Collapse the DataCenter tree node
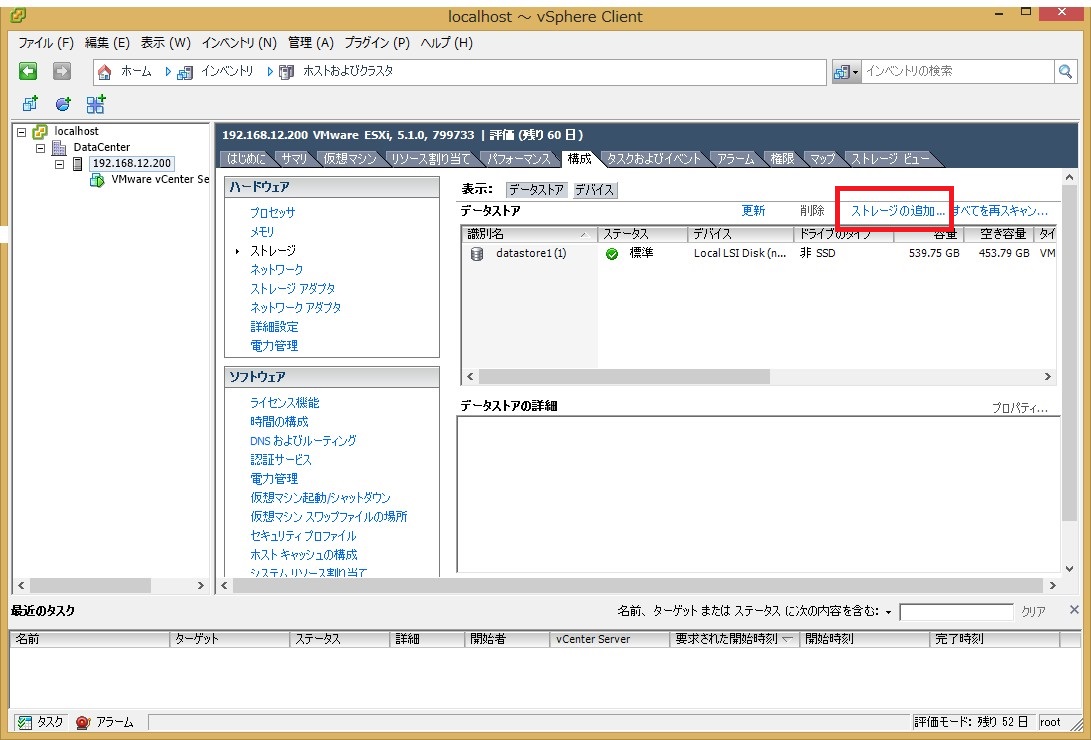The width and height of the screenshot is (1091, 740). [x=40, y=147]
